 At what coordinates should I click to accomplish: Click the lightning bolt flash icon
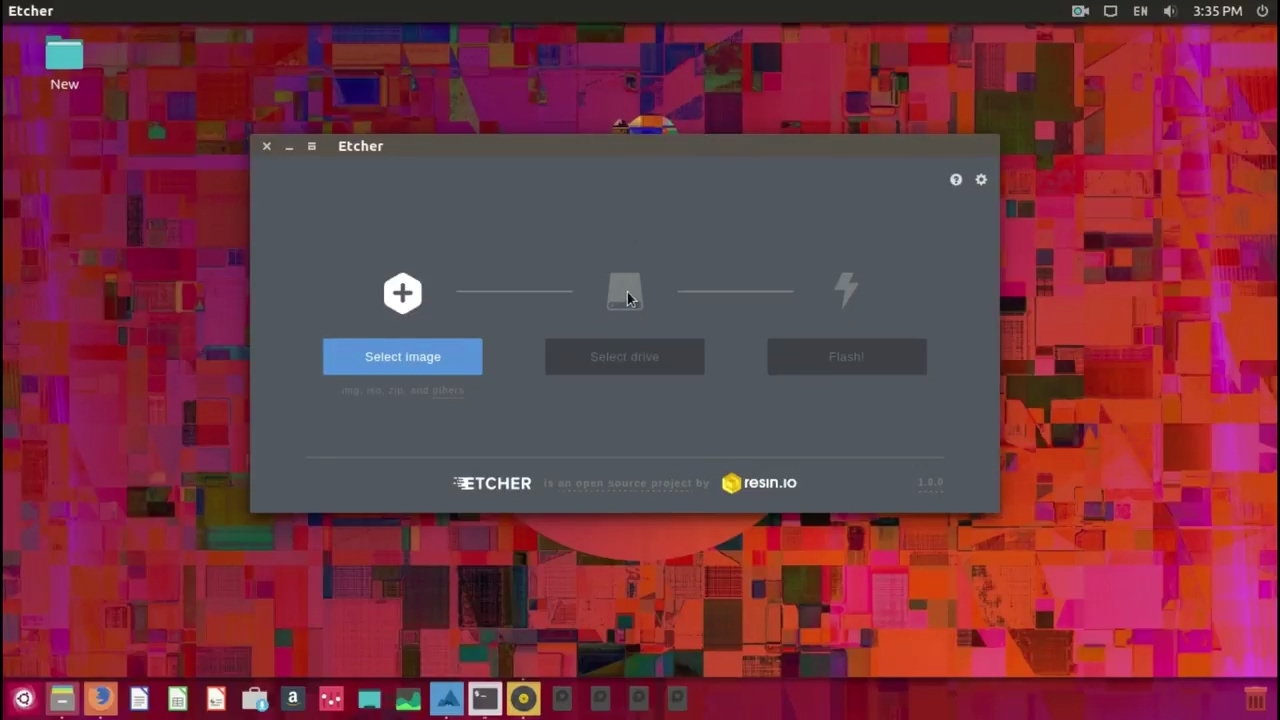pyautogui.click(x=846, y=290)
